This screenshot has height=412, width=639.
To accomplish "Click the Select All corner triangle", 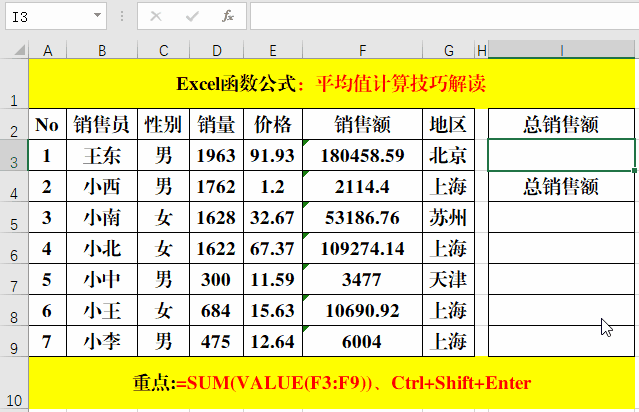I will point(19,50).
